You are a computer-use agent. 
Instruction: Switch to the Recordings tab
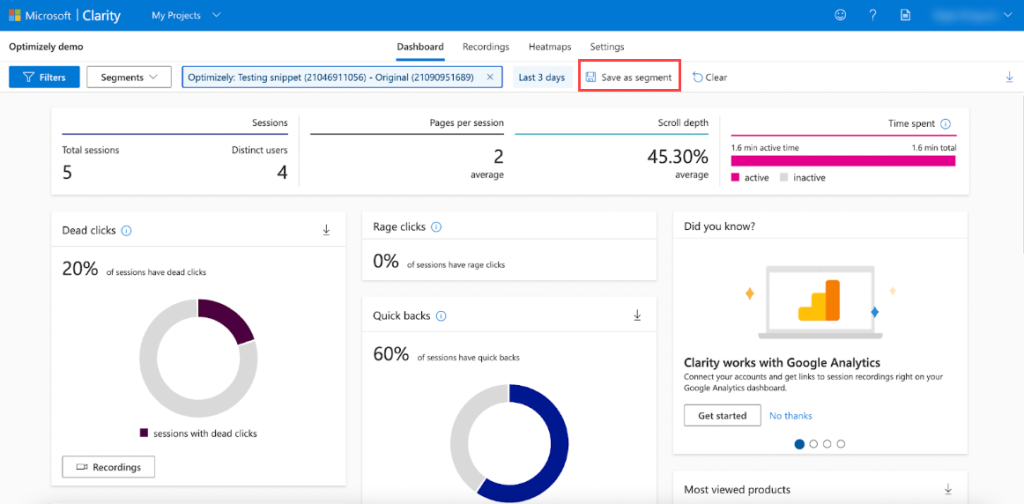point(485,47)
